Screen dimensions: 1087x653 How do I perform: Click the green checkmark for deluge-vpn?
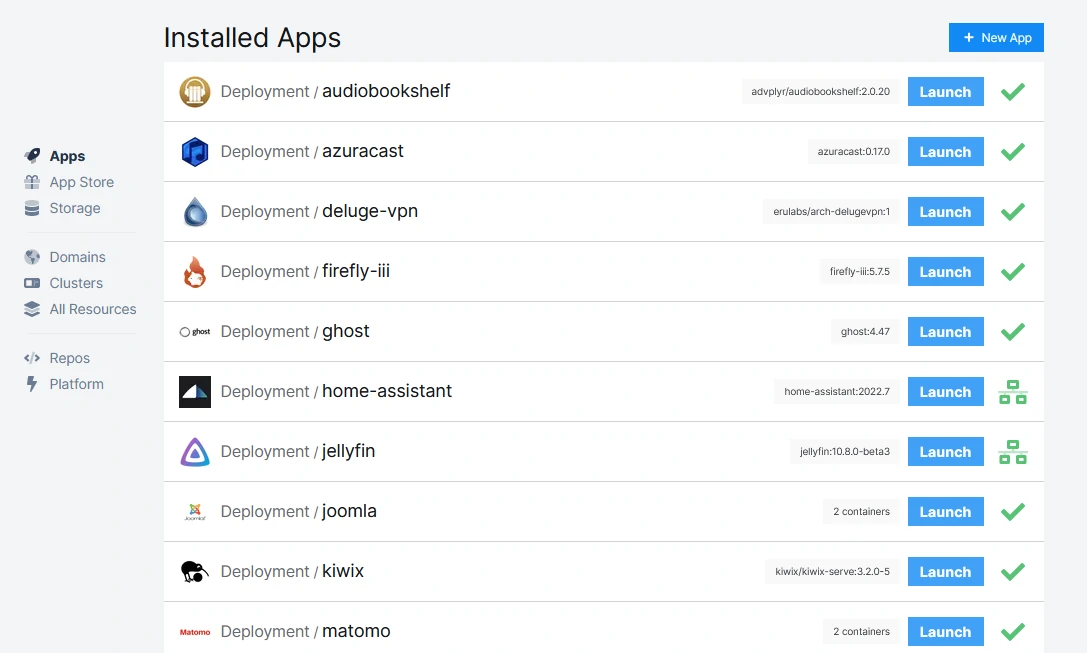(x=1013, y=211)
